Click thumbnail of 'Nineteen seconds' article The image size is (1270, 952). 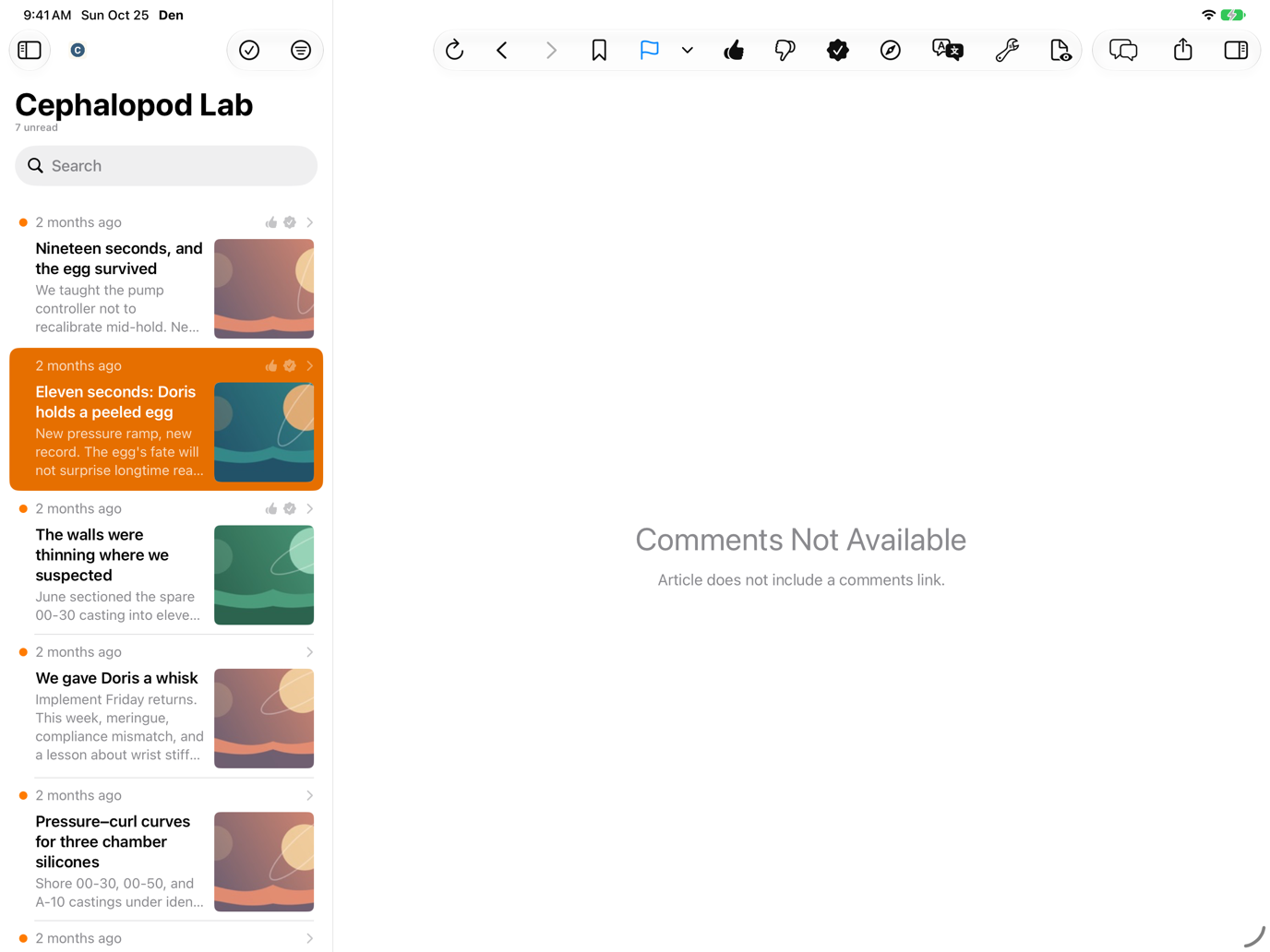[x=264, y=289]
